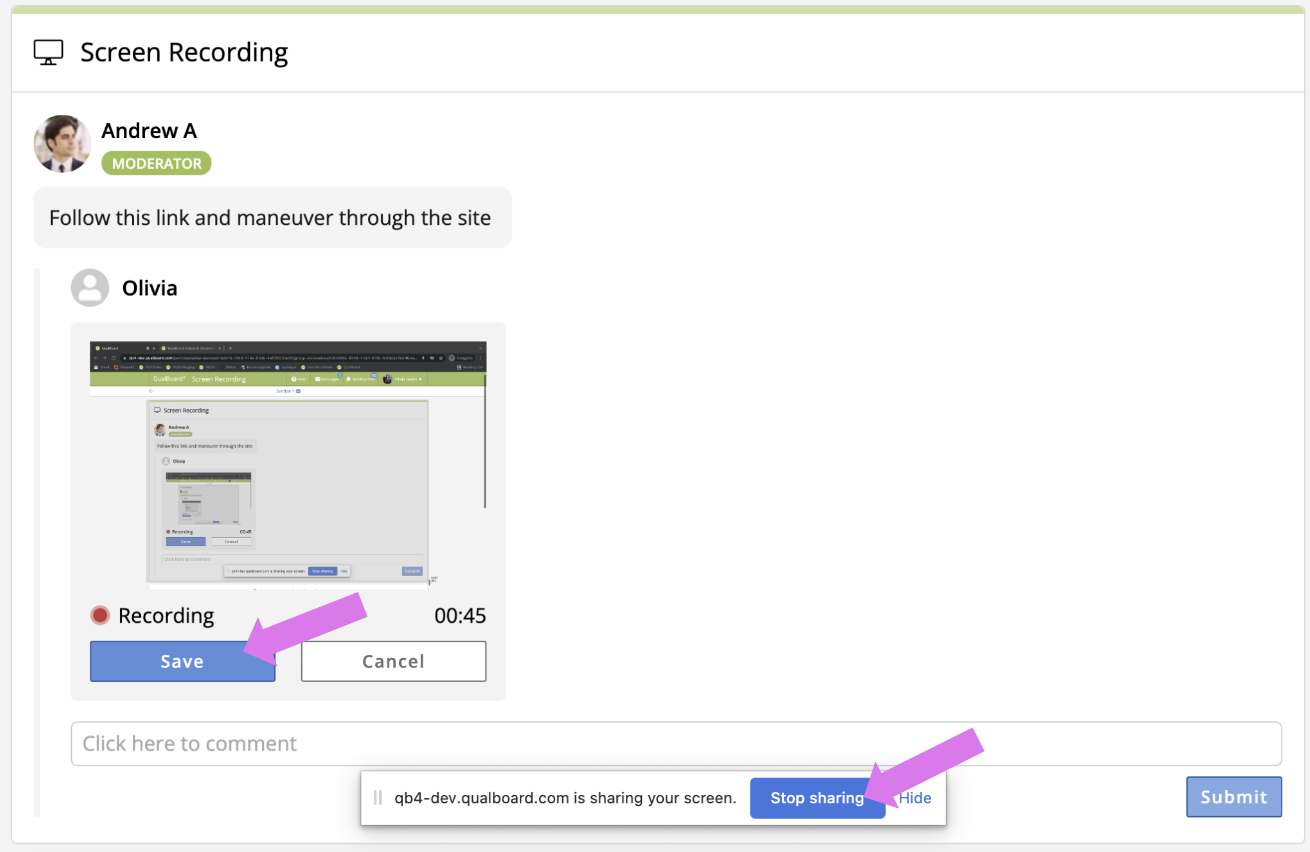
Task: Cancel the screen recording
Action: [x=393, y=661]
